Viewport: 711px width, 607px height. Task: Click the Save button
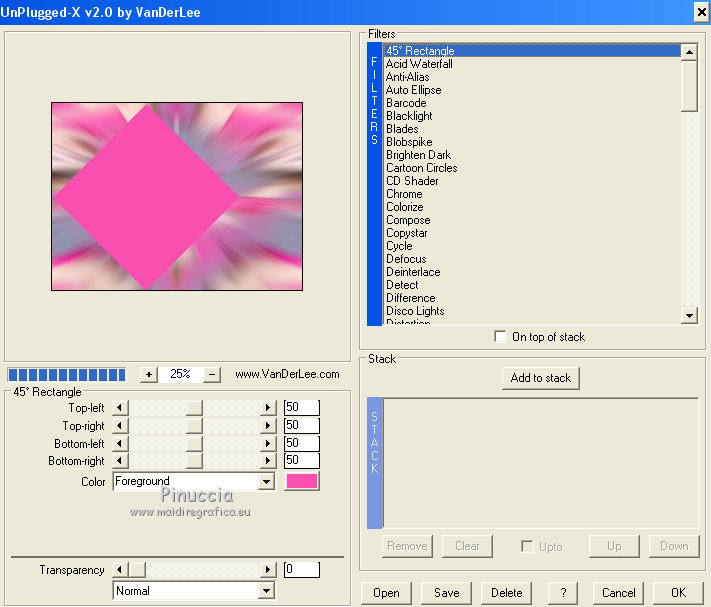447,593
